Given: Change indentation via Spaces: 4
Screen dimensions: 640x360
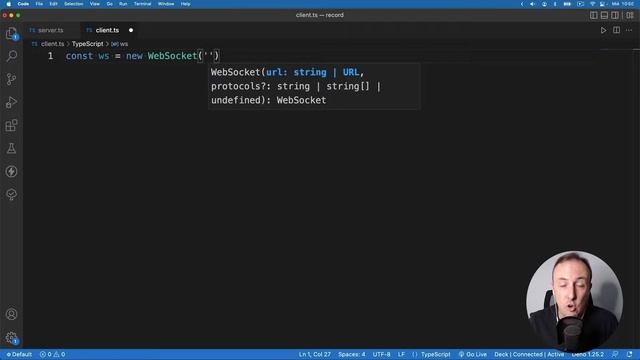Looking at the screenshot, I should tap(351, 354).
